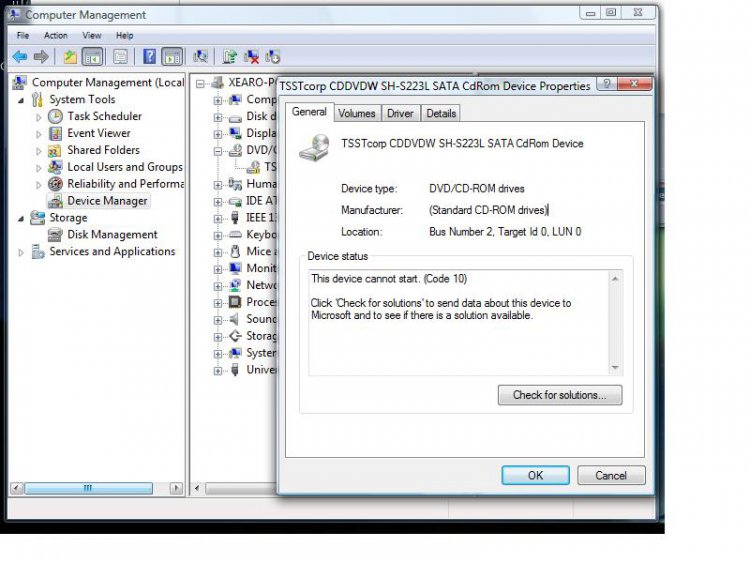Click the dialog's question mark help button
The height and width of the screenshot is (563, 750).
tap(607, 84)
